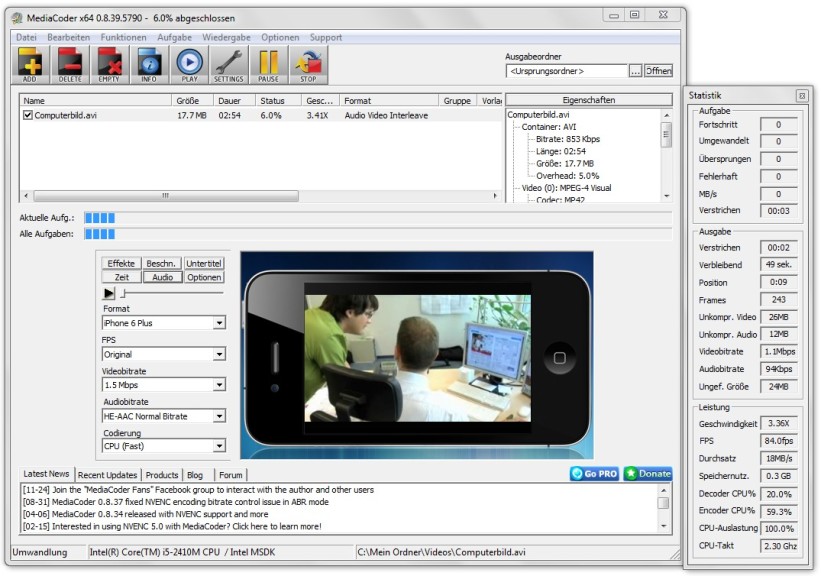Click the news list vertical scrollbar
Image resolution: width=821 pixels, height=576 pixels.
click(663, 508)
